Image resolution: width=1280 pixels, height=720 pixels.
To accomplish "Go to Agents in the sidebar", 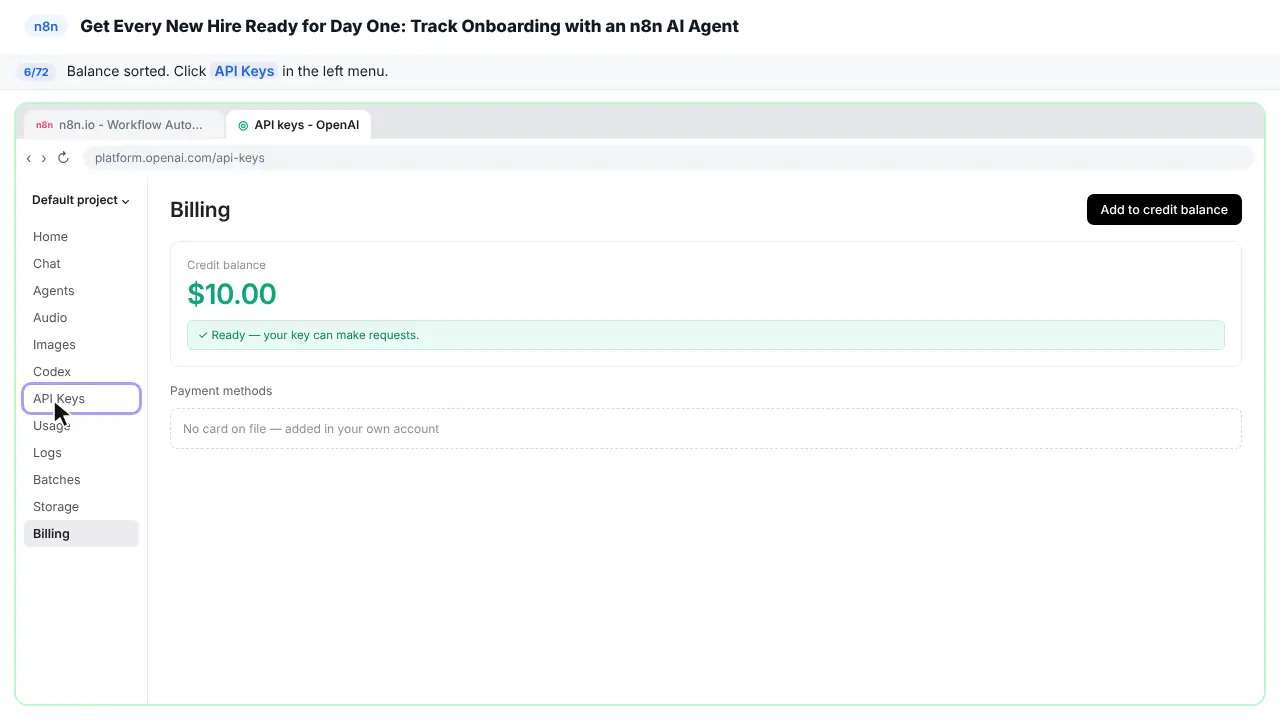I will [81, 291].
